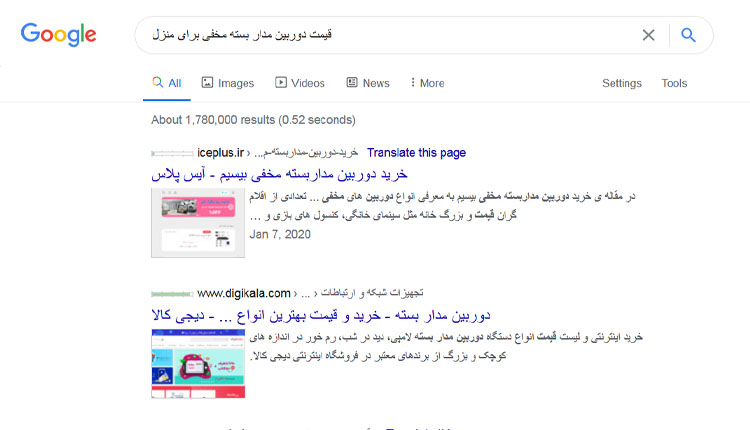Open the Videos search tab
The width and height of the screenshot is (750, 430).
300,83
